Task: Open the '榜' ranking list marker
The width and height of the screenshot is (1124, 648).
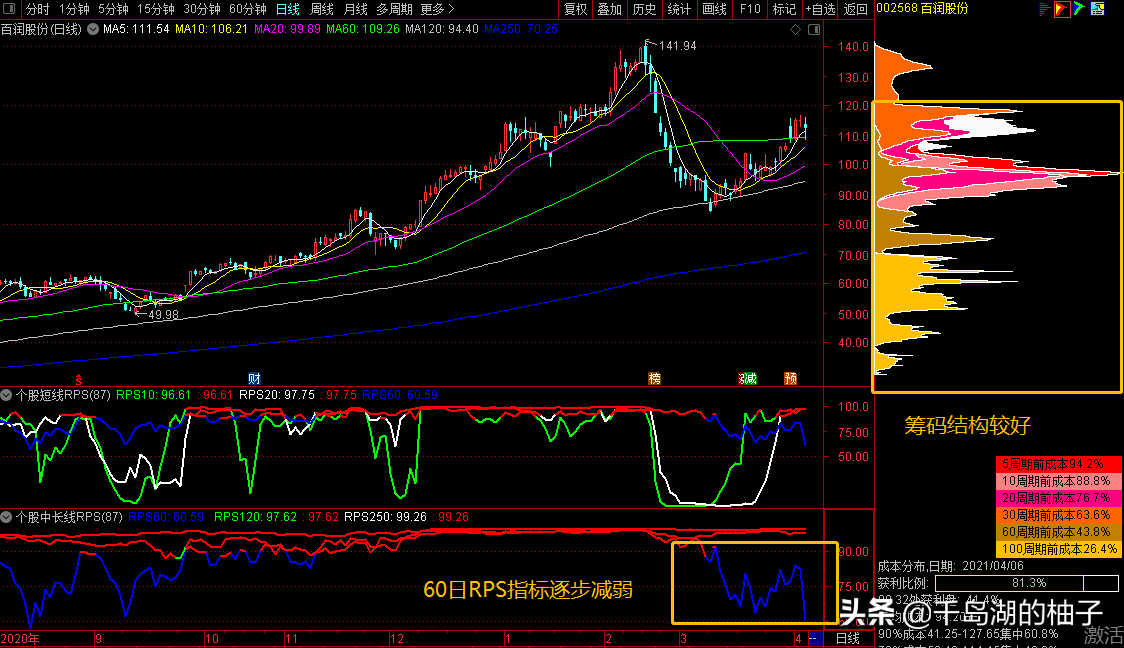Action: 654,378
